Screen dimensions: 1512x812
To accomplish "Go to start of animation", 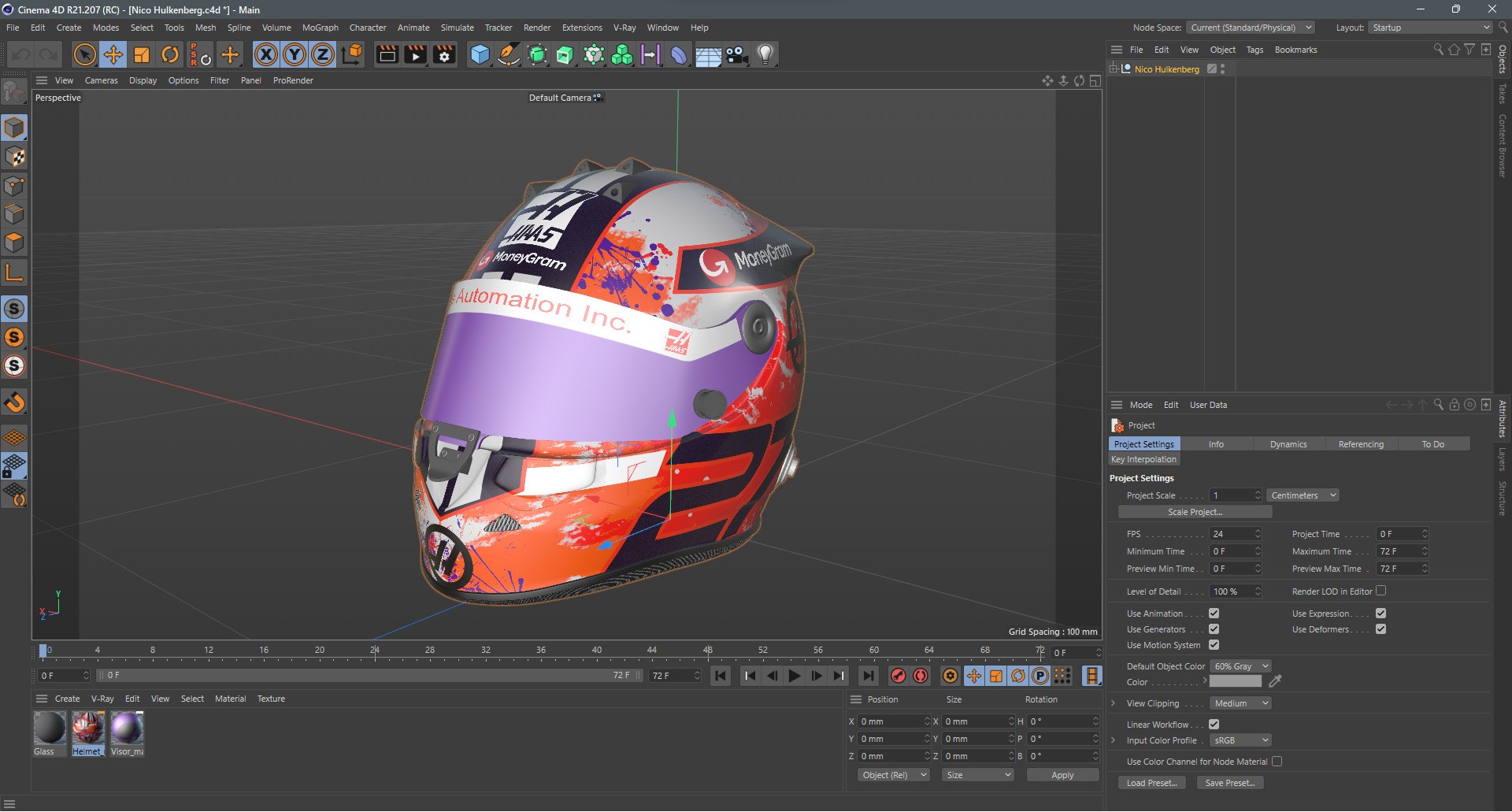I will (x=721, y=676).
